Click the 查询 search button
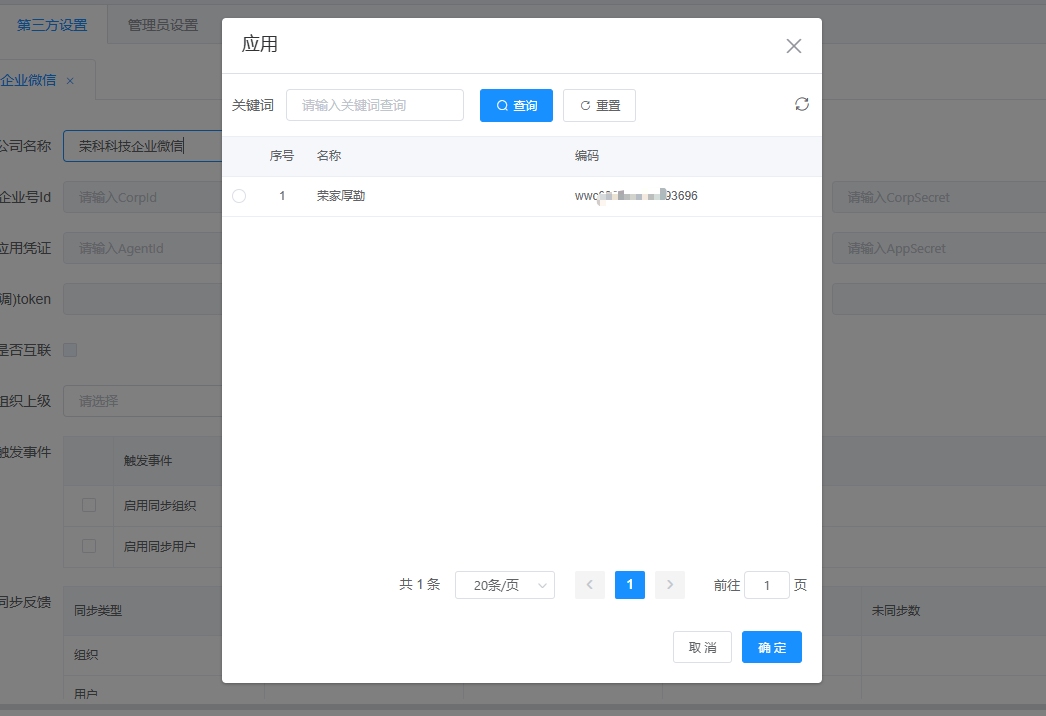This screenshot has height=716, width=1046. 516,106
